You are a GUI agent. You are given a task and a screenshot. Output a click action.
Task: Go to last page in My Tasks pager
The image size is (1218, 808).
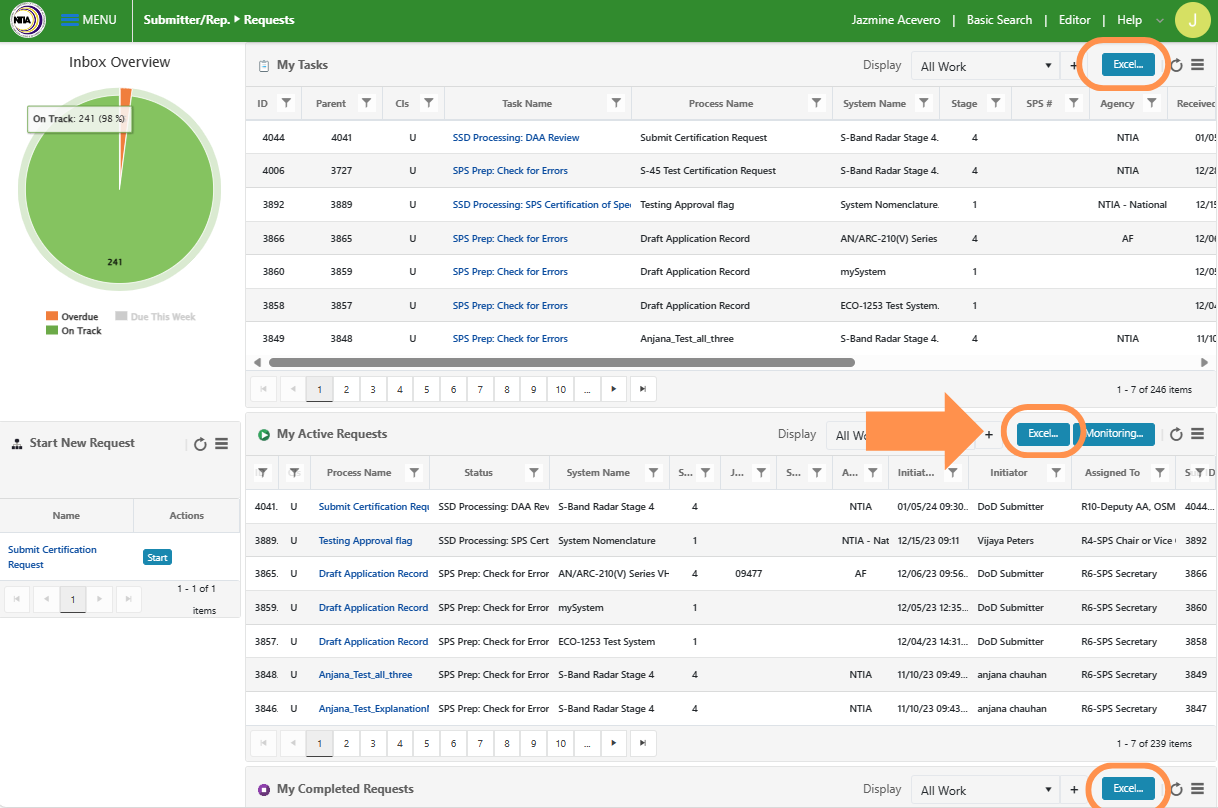[x=642, y=389]
